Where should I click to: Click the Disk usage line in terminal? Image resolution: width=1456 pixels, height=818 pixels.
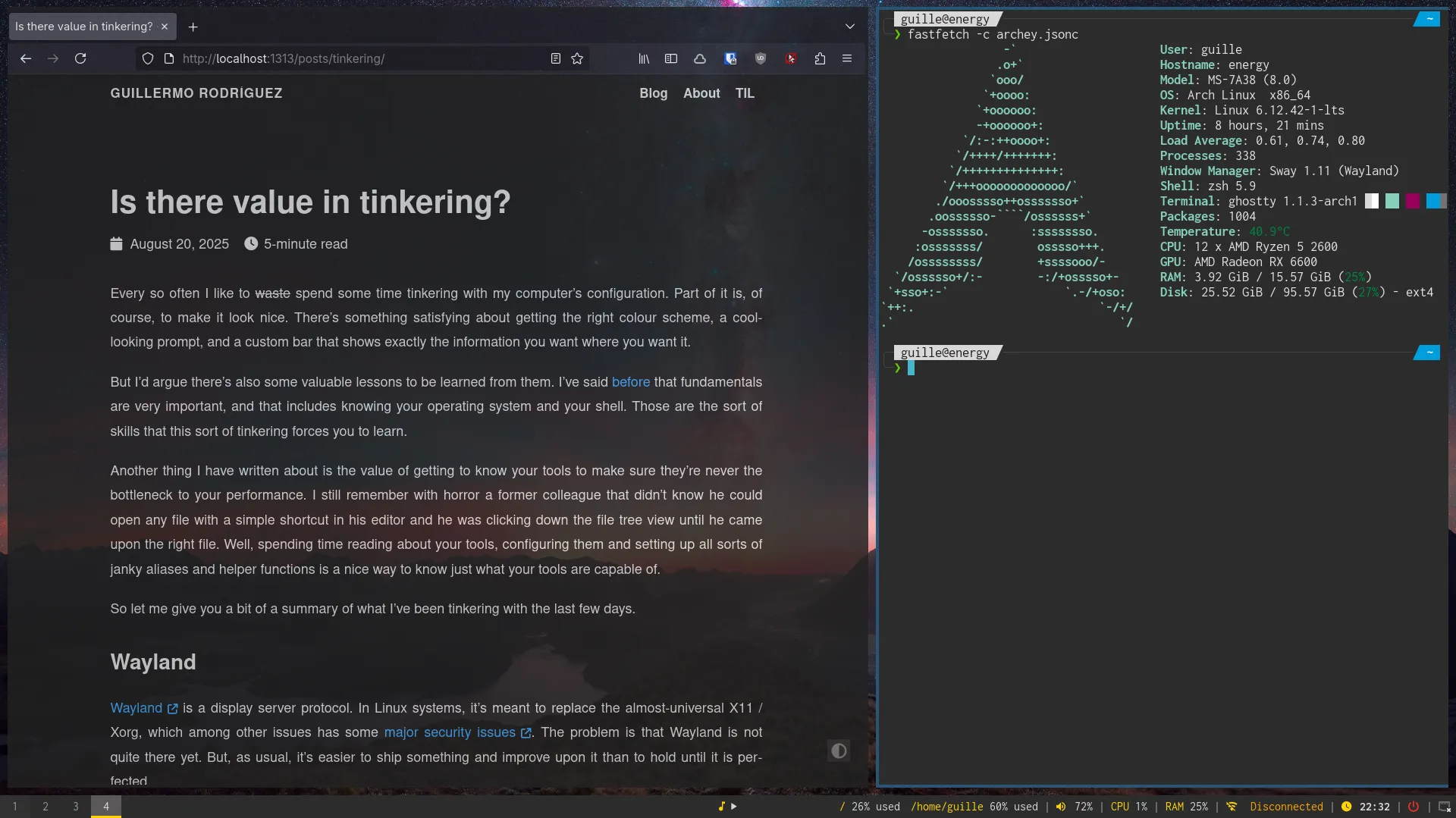tap(1297, 292)
